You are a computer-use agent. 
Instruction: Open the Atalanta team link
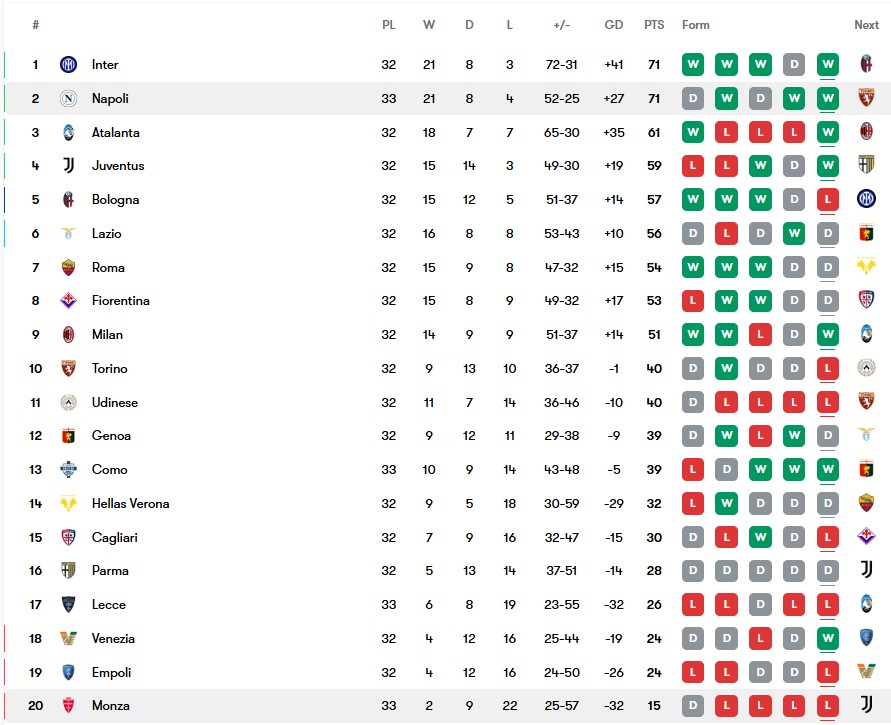pos(115,132)
